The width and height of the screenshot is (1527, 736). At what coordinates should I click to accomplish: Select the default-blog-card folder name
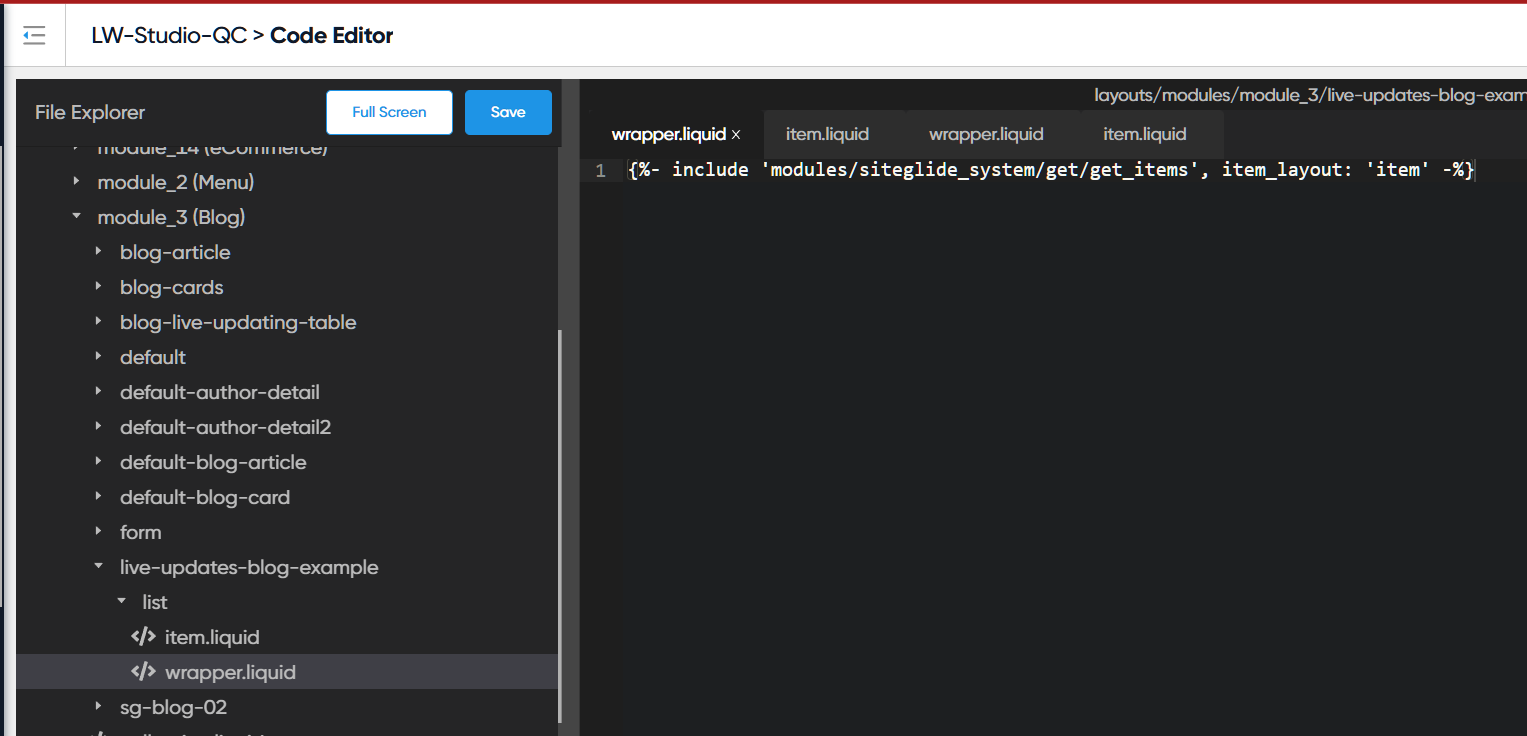coord(205,497)
